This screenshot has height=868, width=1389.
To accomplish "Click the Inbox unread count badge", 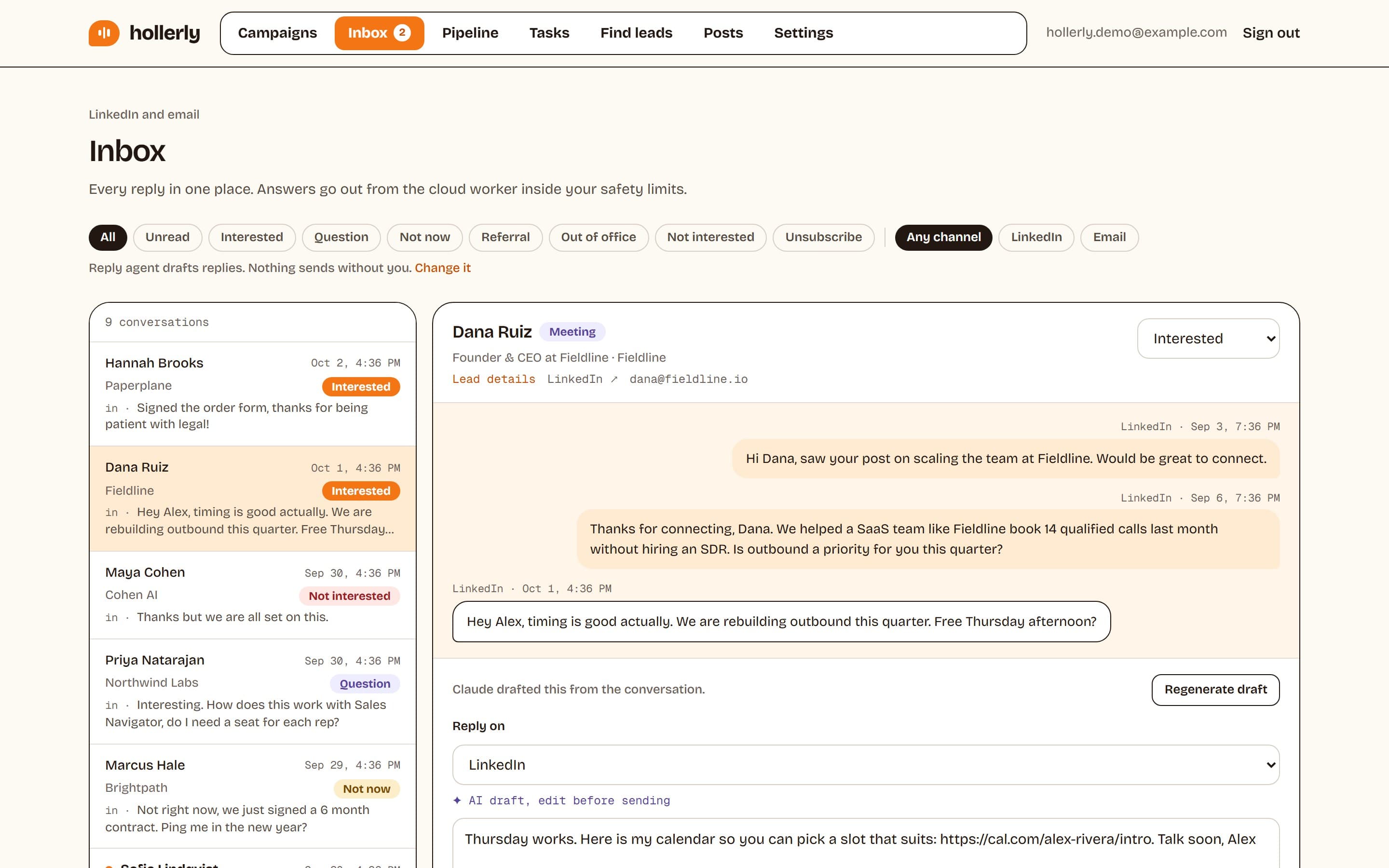I will point(402,33).
